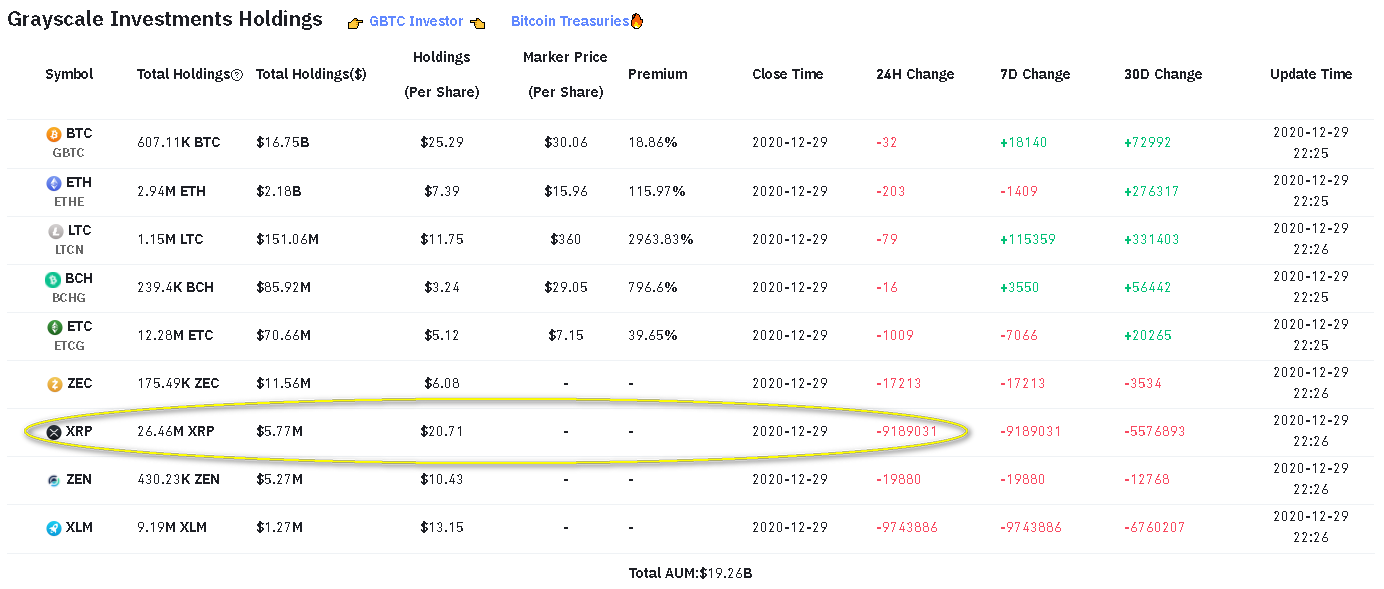Click the 24H Change column header
The height and width of the screenshot is (589, 1384).
pos(915,74)
